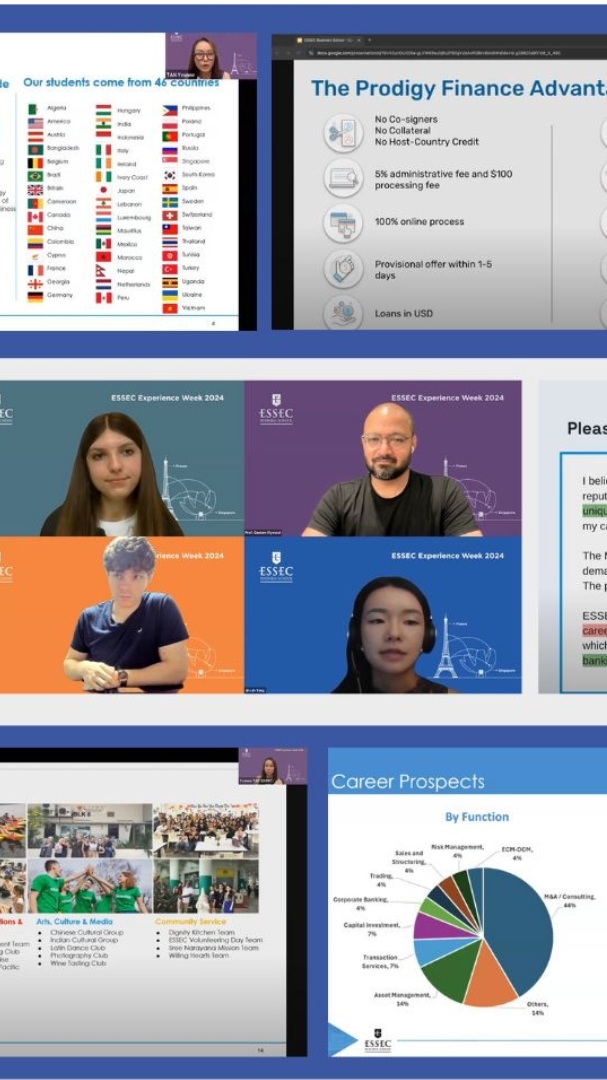Click the Germany flag icon
The image size is (607, 1080).
point(35,297)
